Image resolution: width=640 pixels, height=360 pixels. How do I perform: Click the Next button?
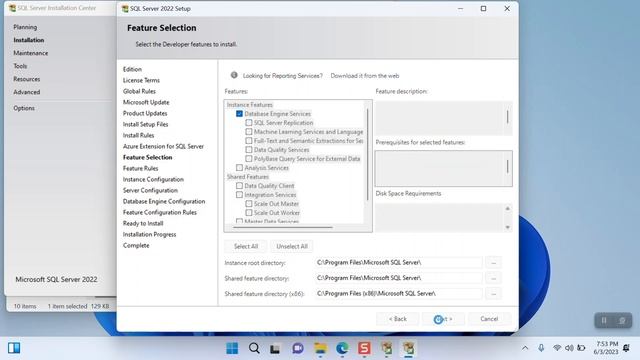point(443,319)
